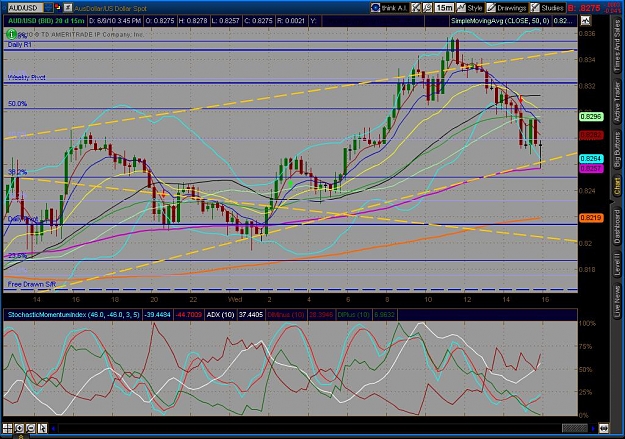Open the Big Buttons side tab
The width and height of the screenshot is (625, 439).
(617, 150)
